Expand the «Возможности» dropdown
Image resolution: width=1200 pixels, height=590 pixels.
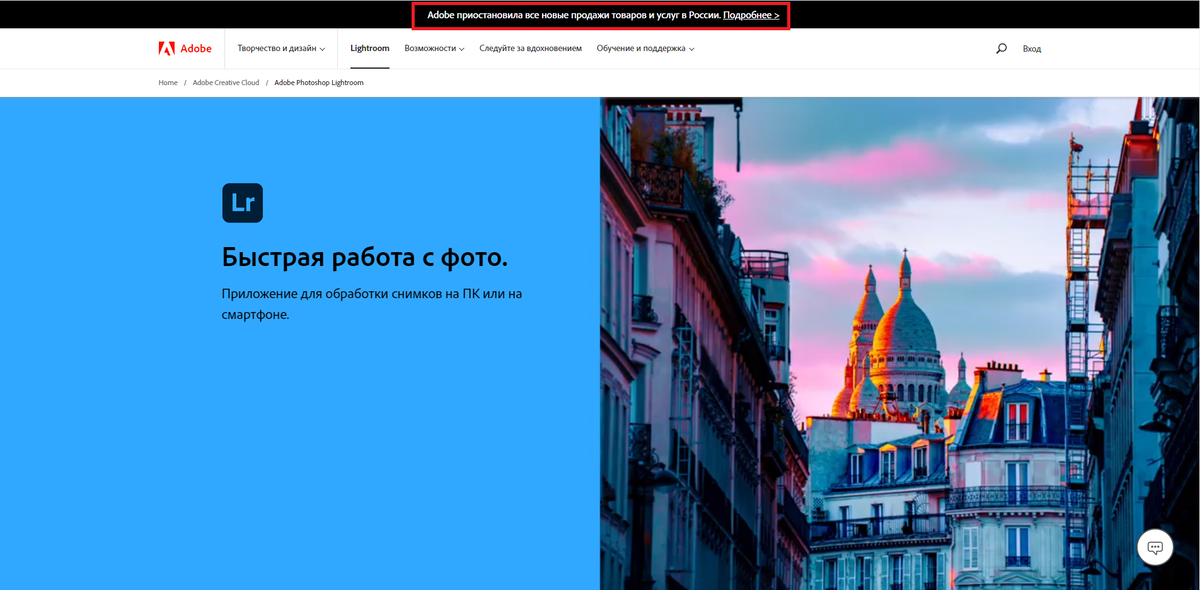[x=434, y=47]
